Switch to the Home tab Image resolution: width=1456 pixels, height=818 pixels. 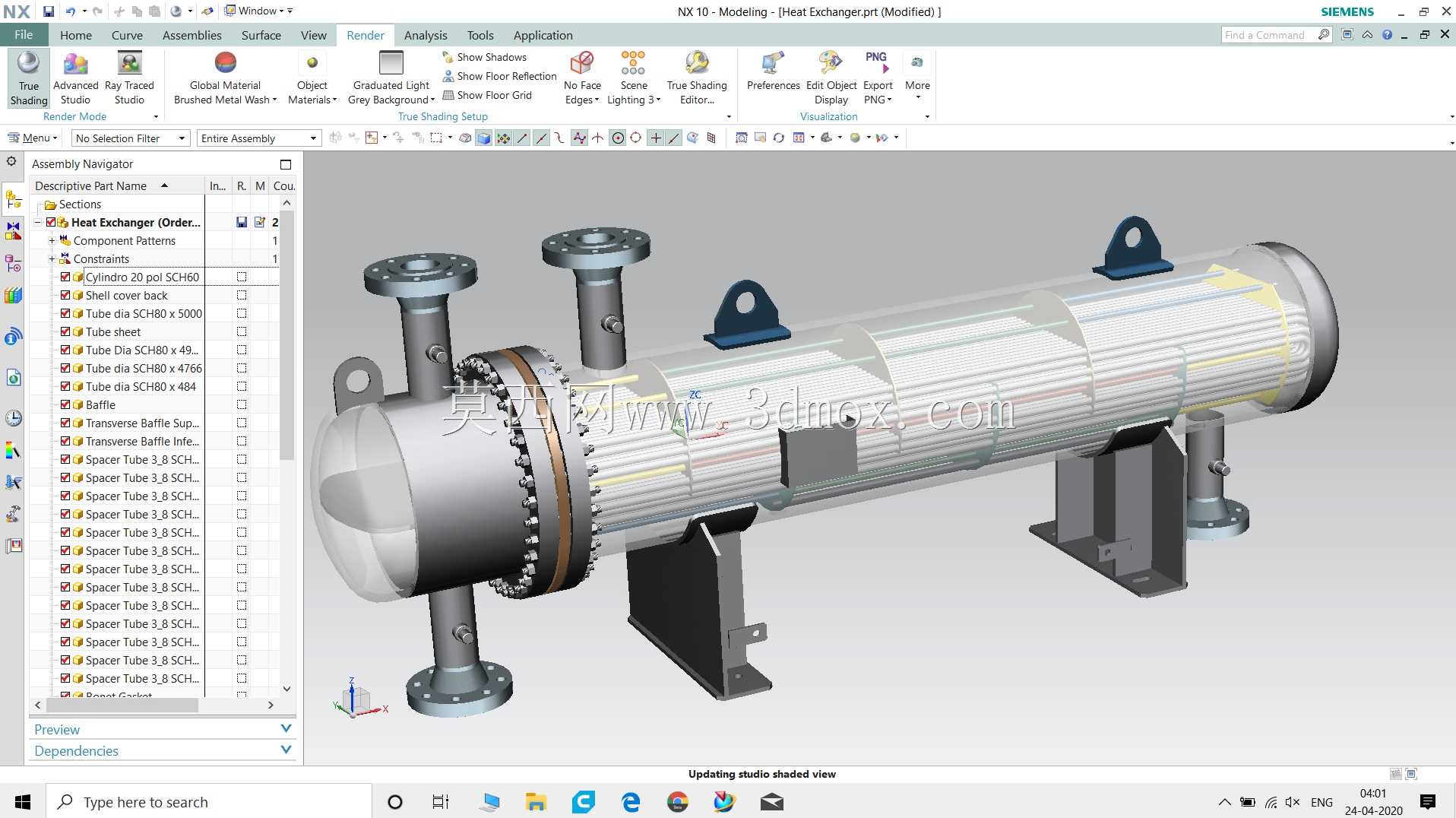pos(76,35)
